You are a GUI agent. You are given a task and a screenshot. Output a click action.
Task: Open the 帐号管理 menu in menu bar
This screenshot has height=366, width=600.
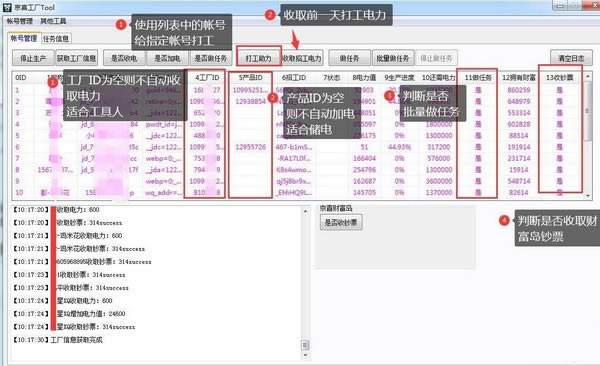20,21
